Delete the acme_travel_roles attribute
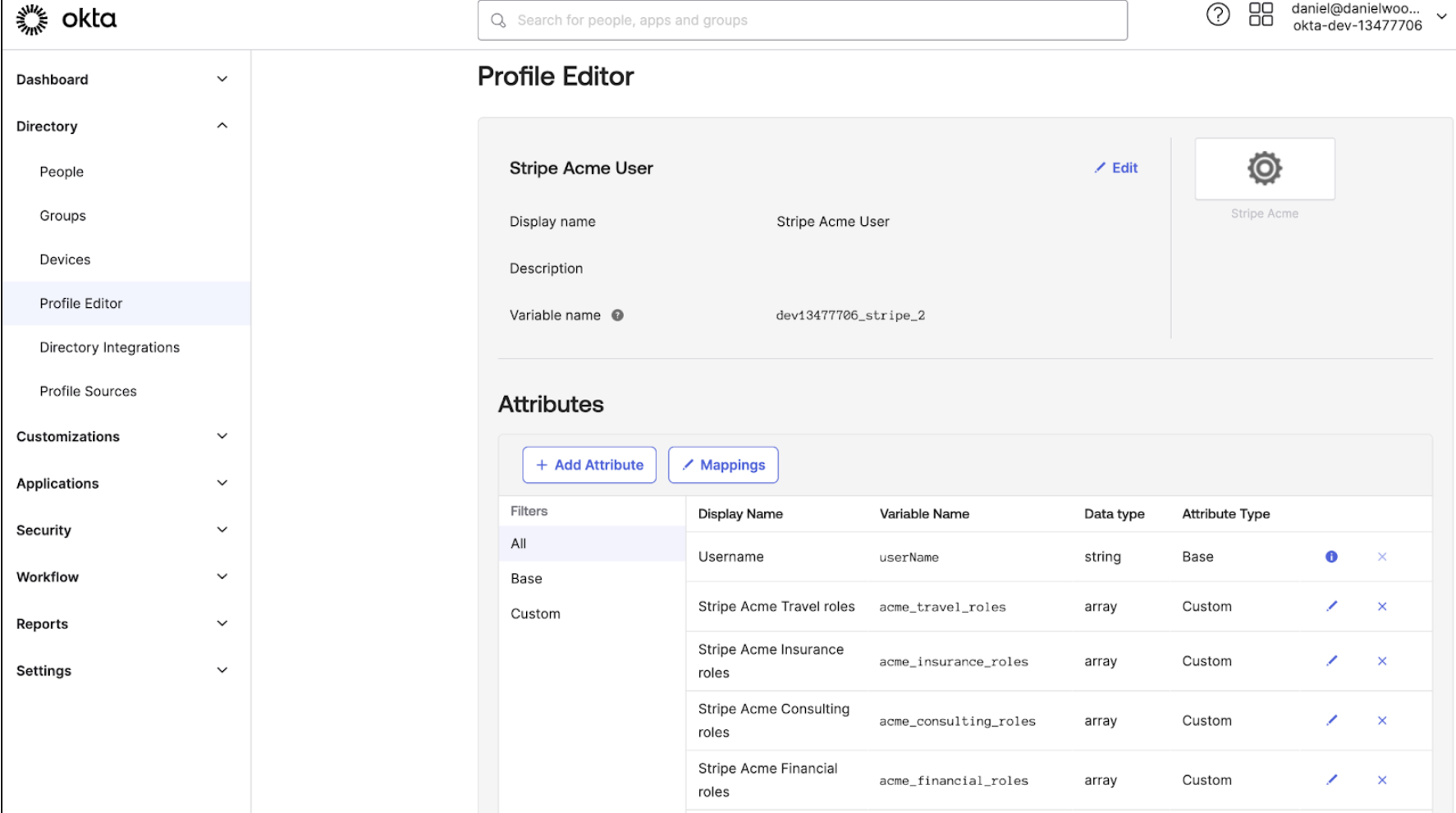Image resolution: width=1456 pixels, height=813 pixels. (x=1382, y=606)
